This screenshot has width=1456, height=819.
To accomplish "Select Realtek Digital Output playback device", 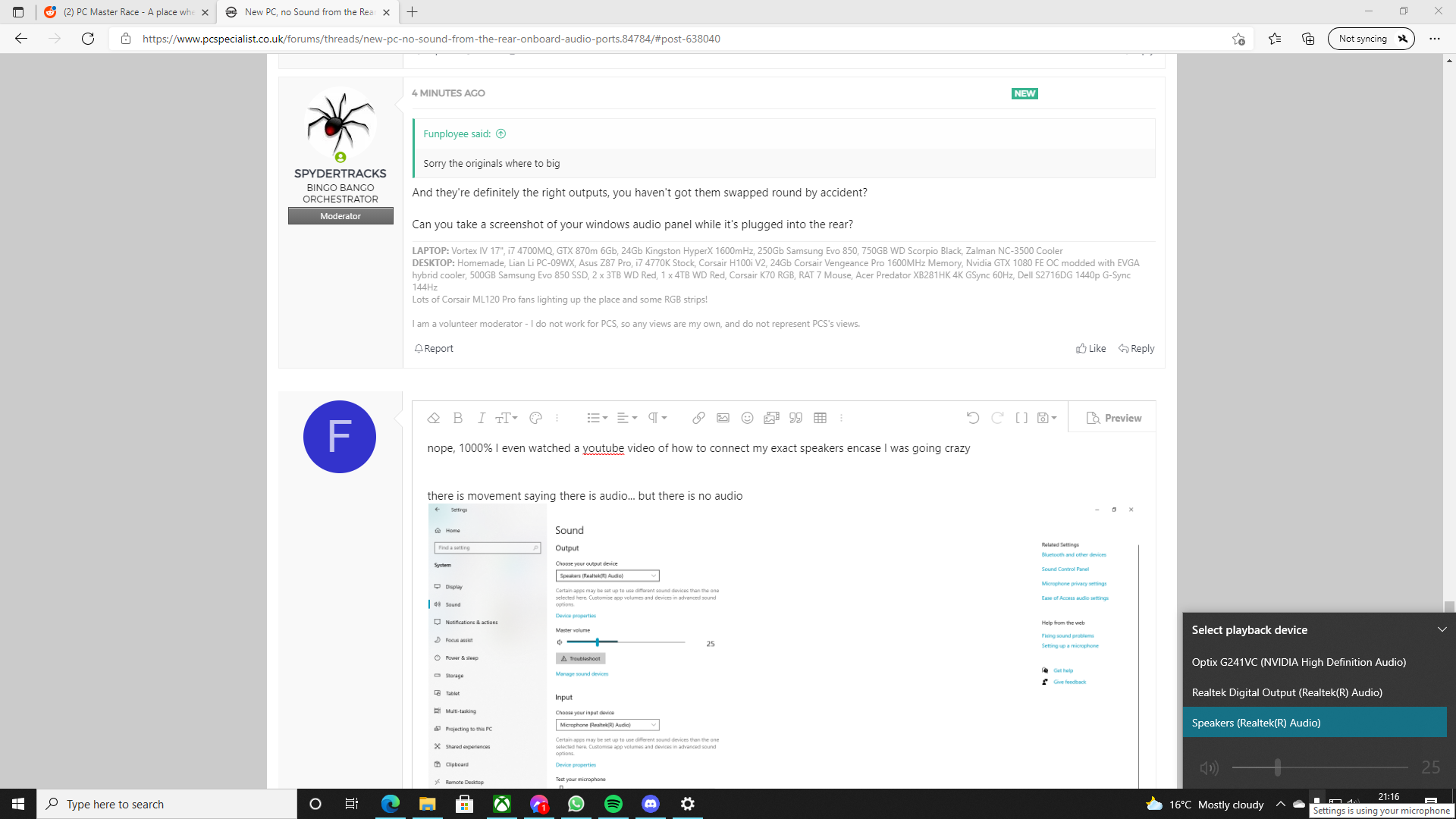I will click(1314, 692).
